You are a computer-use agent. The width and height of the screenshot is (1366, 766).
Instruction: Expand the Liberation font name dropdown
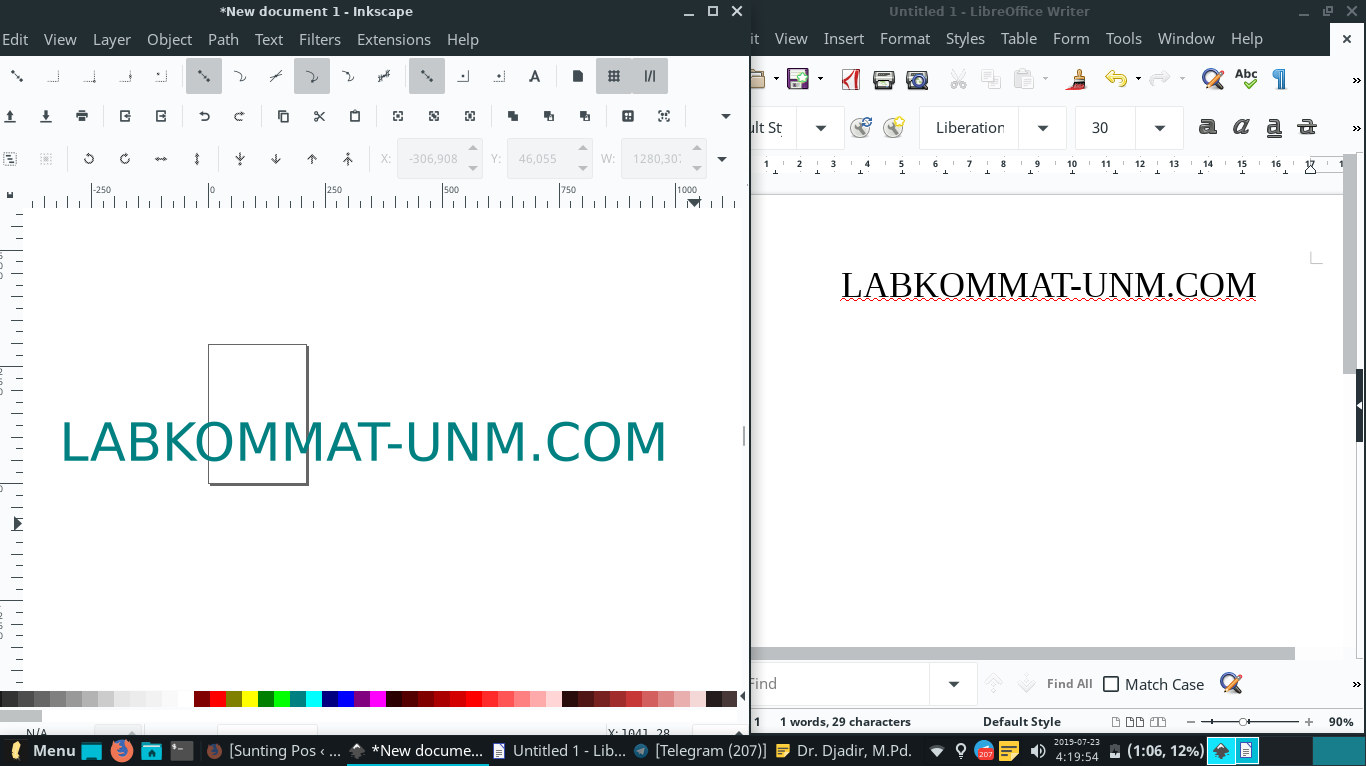click(x=1043, y=128)
